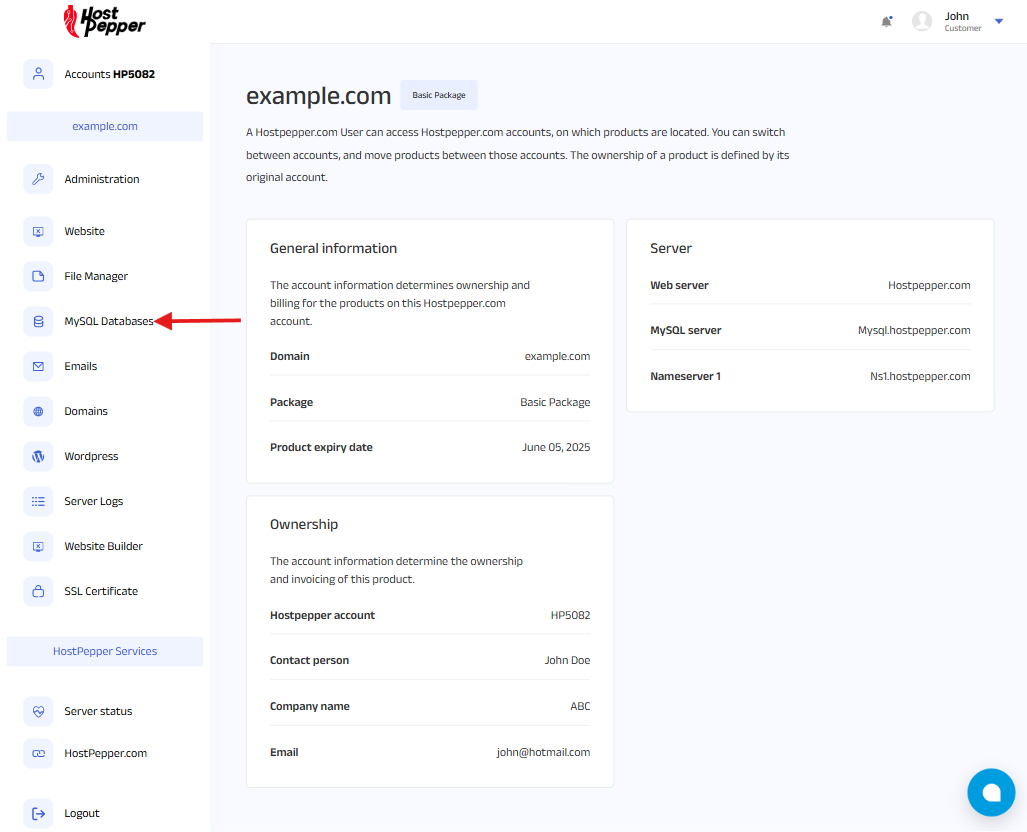The height and width of the screenshot is (832, 1027).
Task: Visit the HostPepper.com link
Action: (x=105, y=753)
